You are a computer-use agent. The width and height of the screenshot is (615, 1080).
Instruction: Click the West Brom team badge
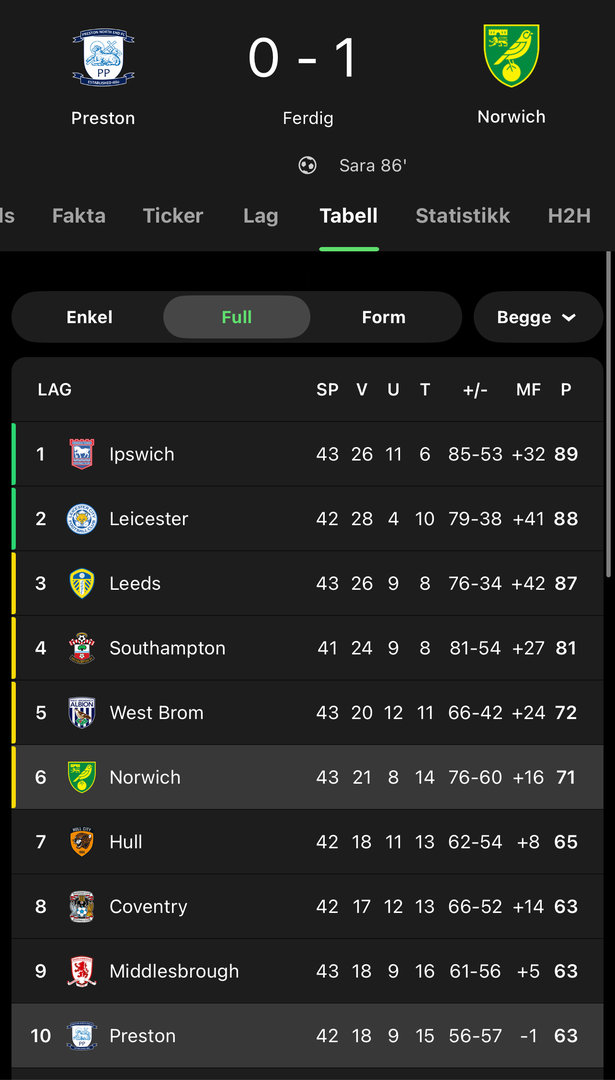tap(82, 713)
